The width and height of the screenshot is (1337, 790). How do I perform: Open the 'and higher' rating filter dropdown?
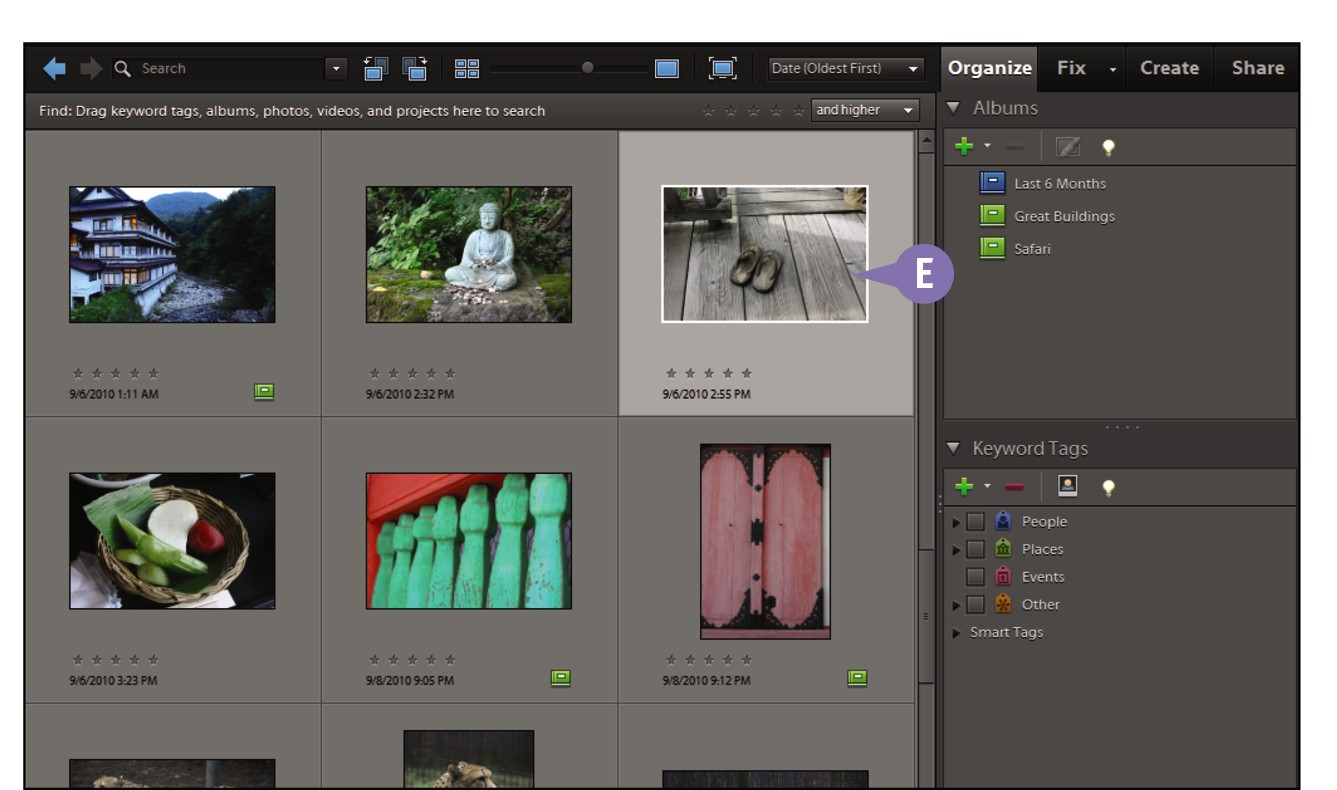(x=865, y=110)
